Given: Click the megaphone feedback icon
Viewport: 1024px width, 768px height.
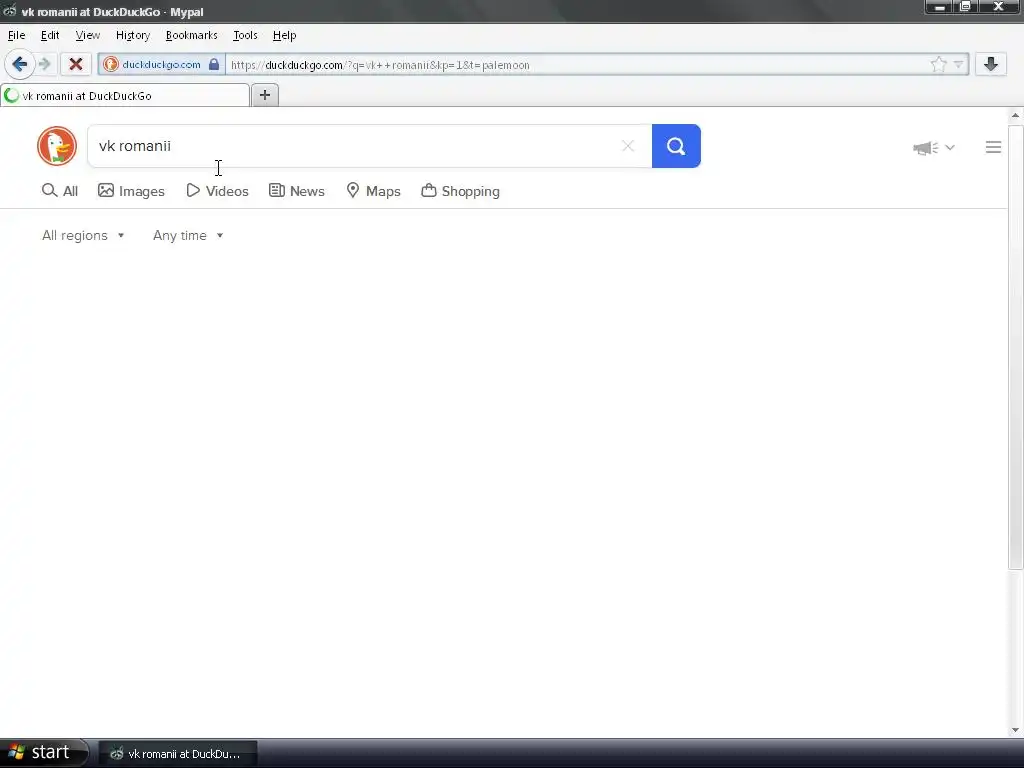Looking at the screenshot, I should point(925,148).
